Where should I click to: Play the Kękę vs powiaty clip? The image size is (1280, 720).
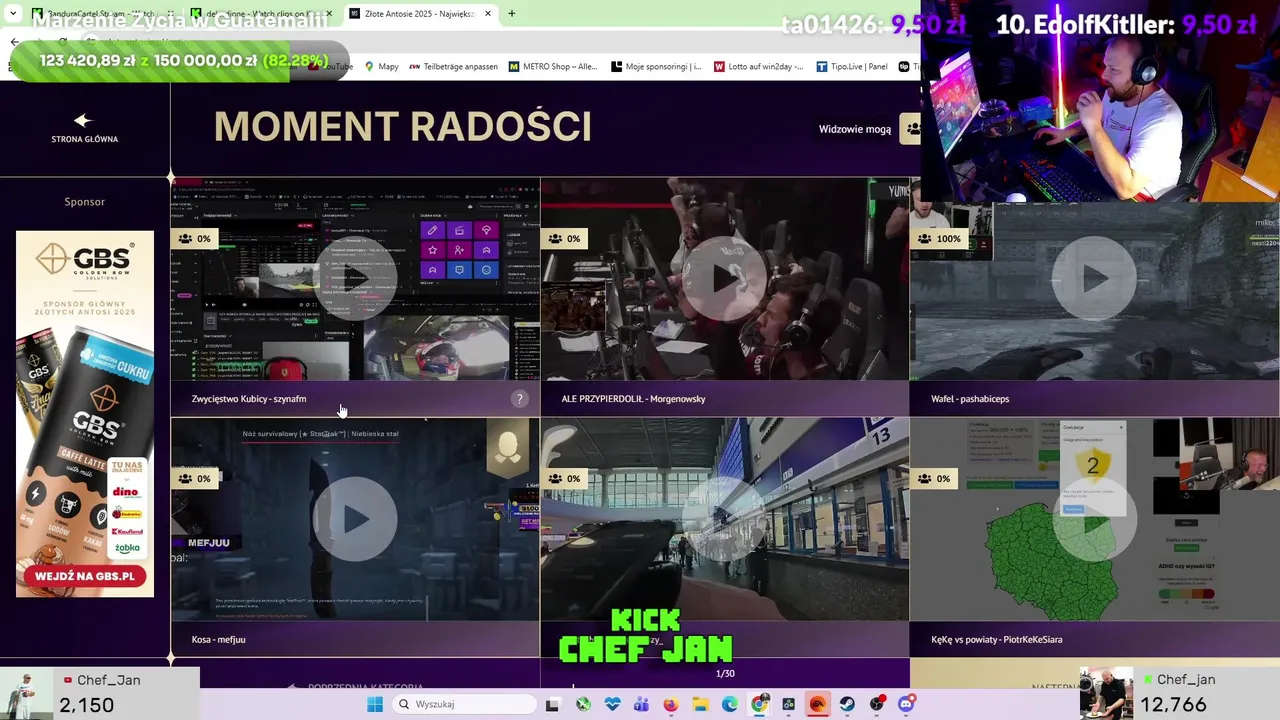pos(1094,519)
